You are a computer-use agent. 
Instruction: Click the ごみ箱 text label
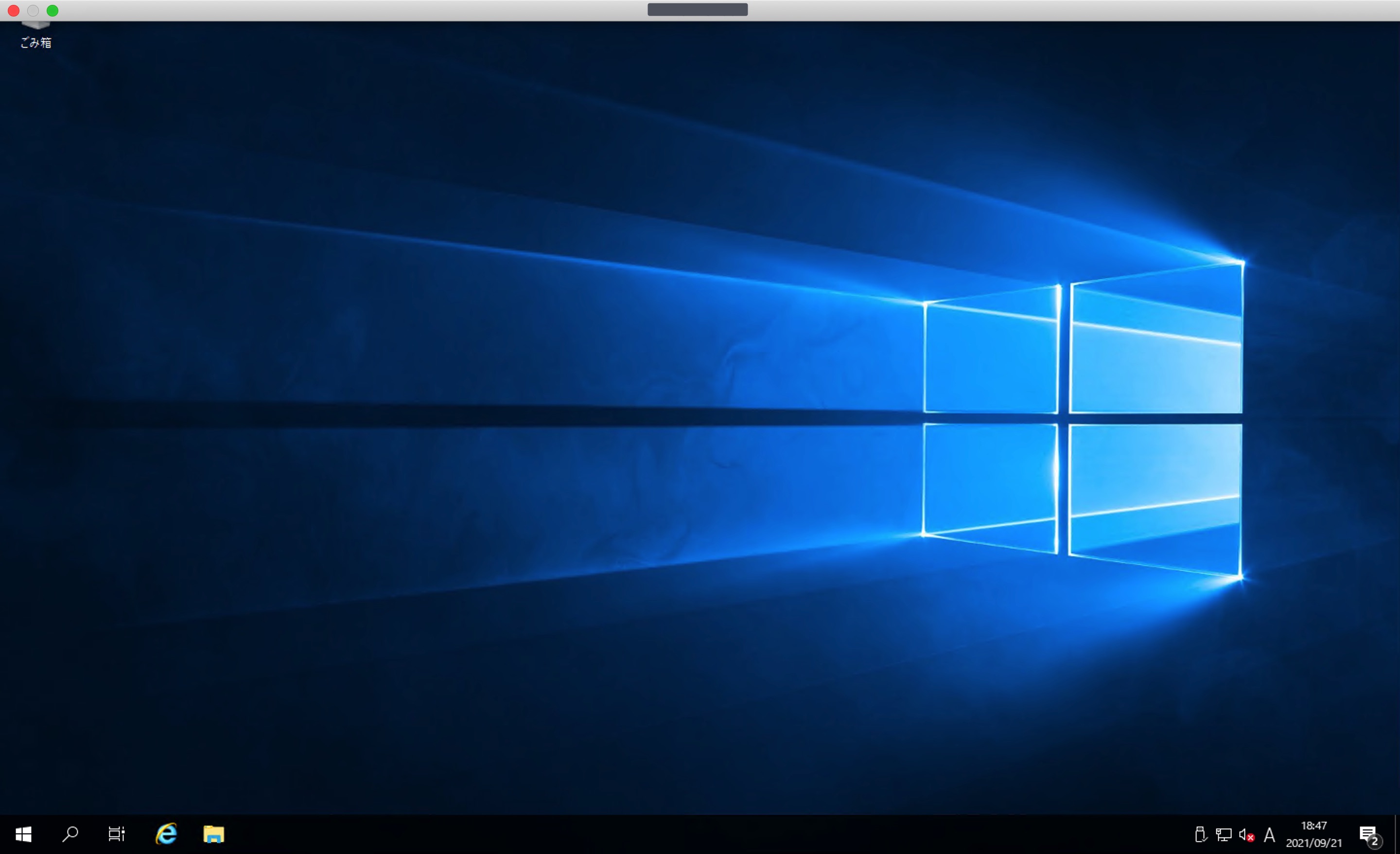click(36, 43)
